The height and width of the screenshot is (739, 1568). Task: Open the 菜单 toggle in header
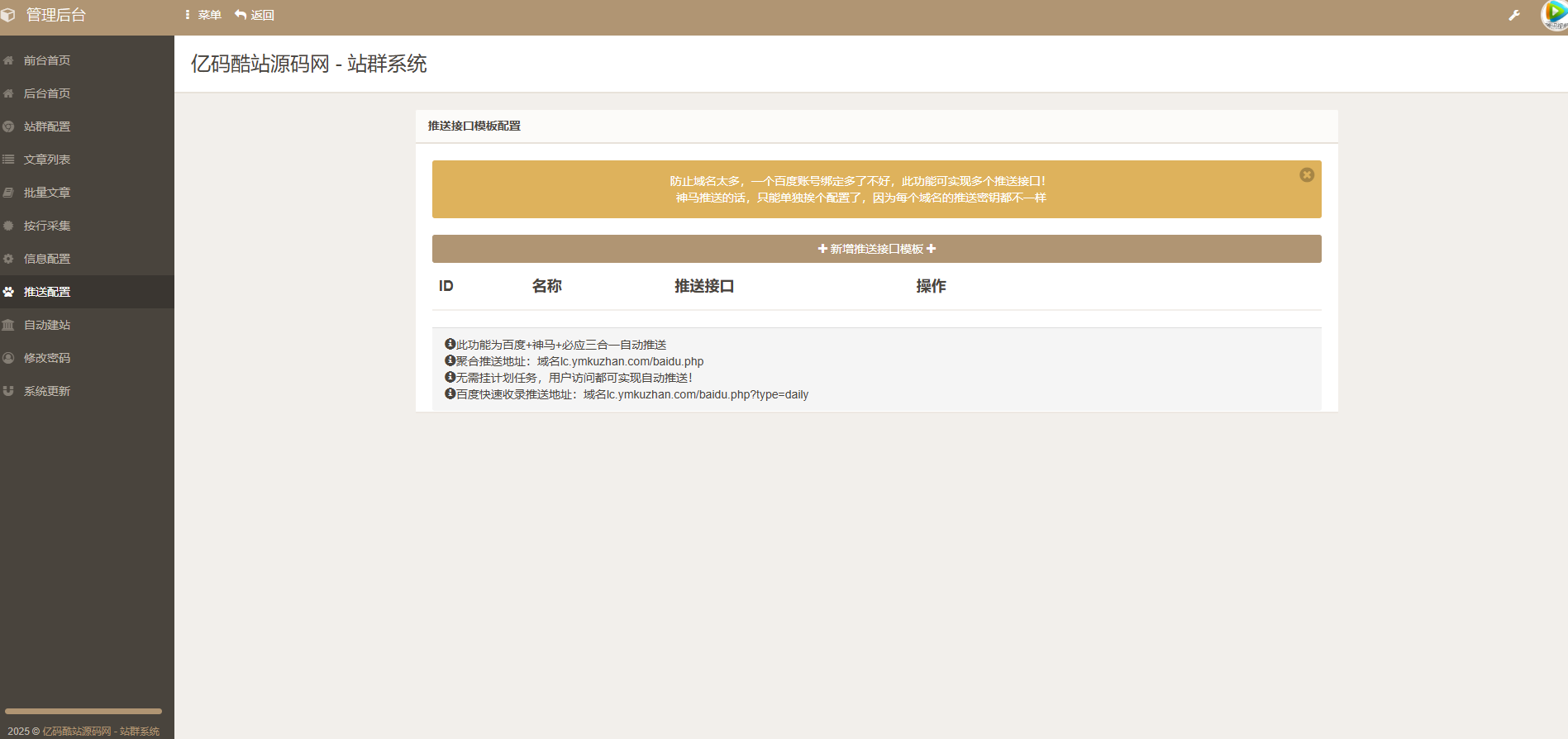pyautogui.click(x=203, y=15)
